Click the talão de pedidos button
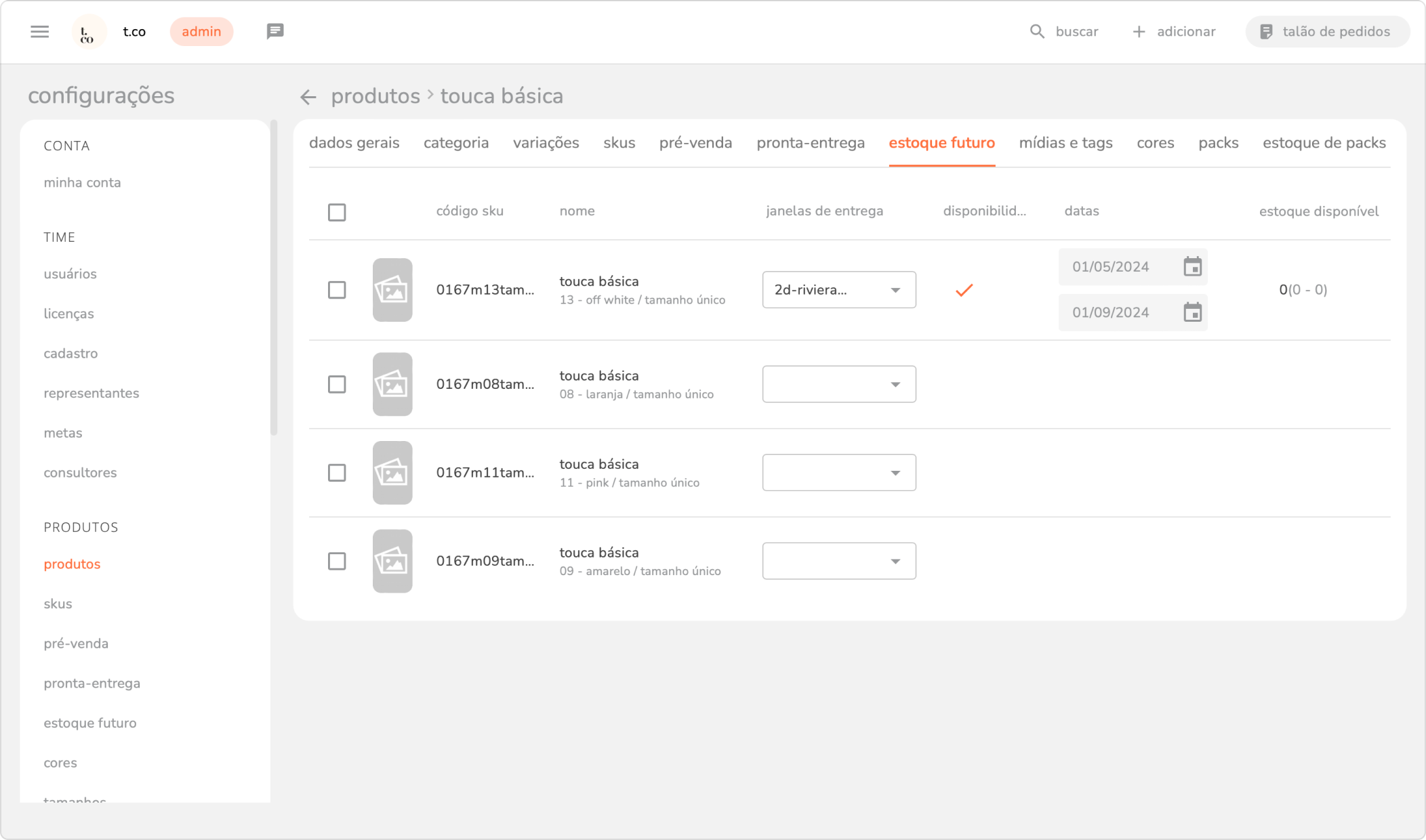This screenshot has height=840, width=1426. [1326, 32]
